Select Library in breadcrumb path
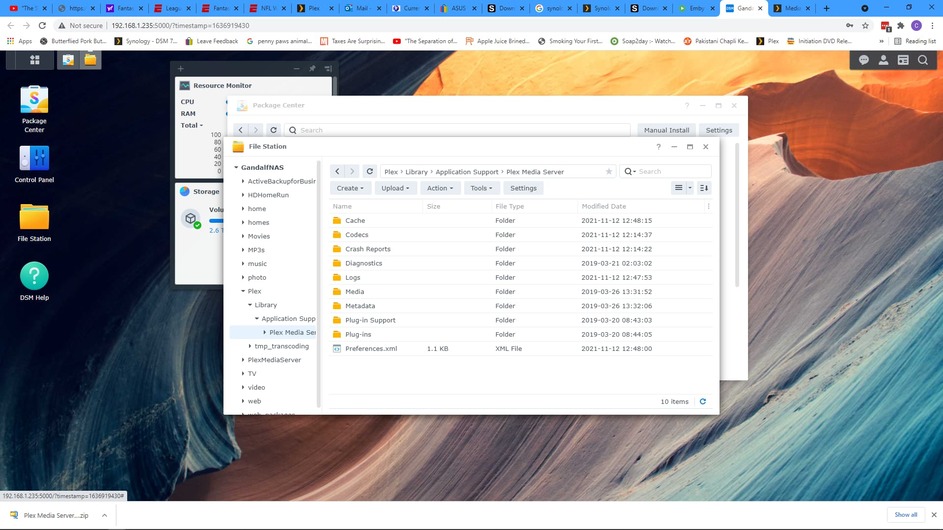Image resolution: width=943 pixels, height=530 pixels. 416,172
